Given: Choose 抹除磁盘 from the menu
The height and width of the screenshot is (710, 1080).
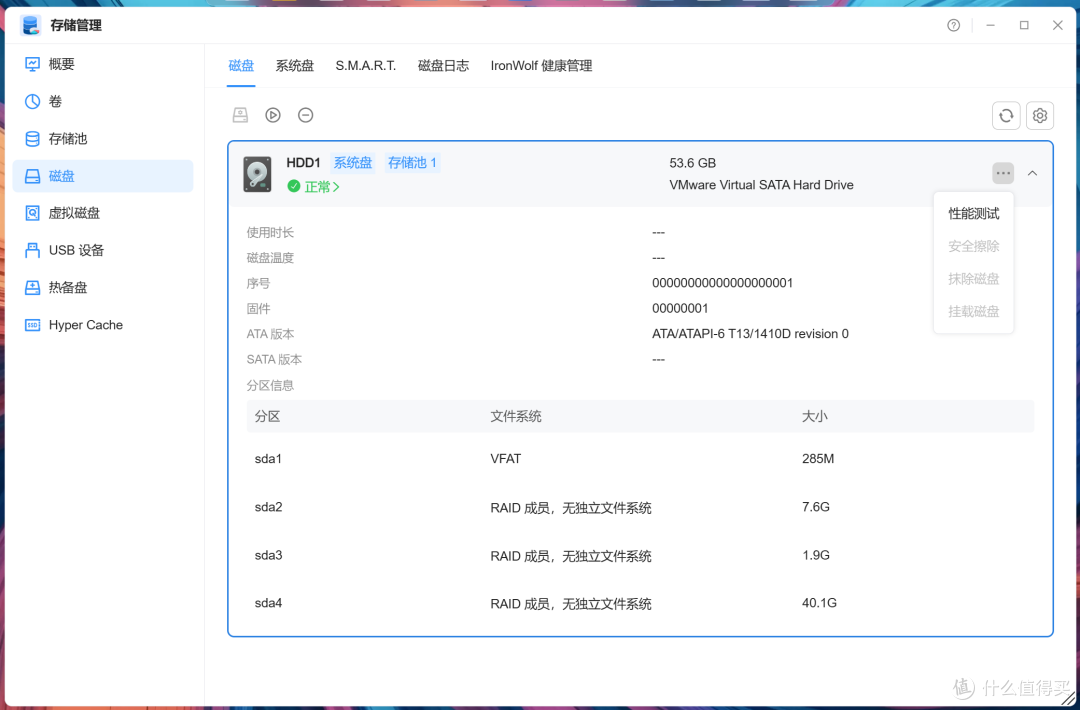Looking at the screenshot, I should point(973,279).
